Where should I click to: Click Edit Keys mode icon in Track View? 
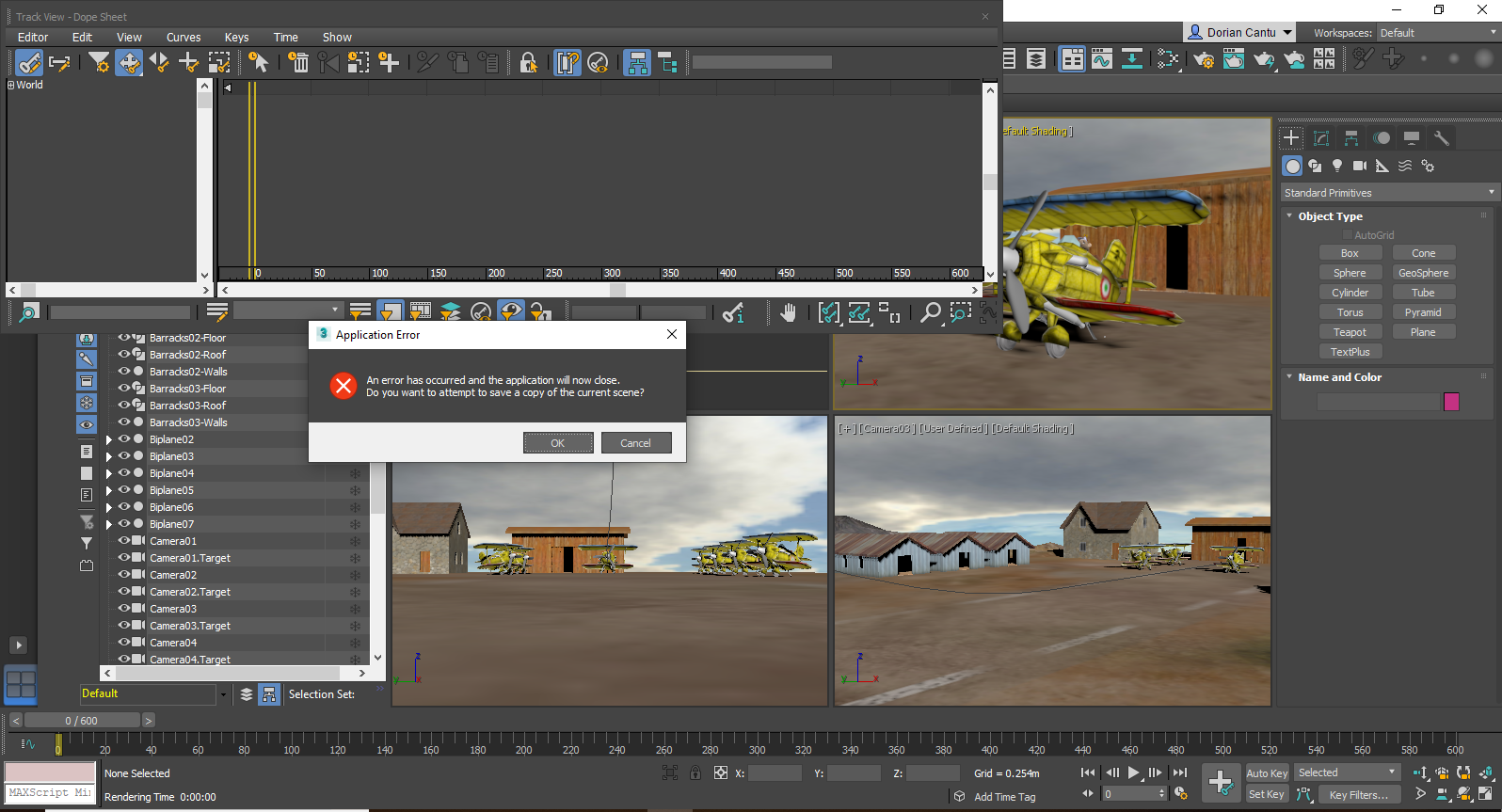tap(29, 63)
